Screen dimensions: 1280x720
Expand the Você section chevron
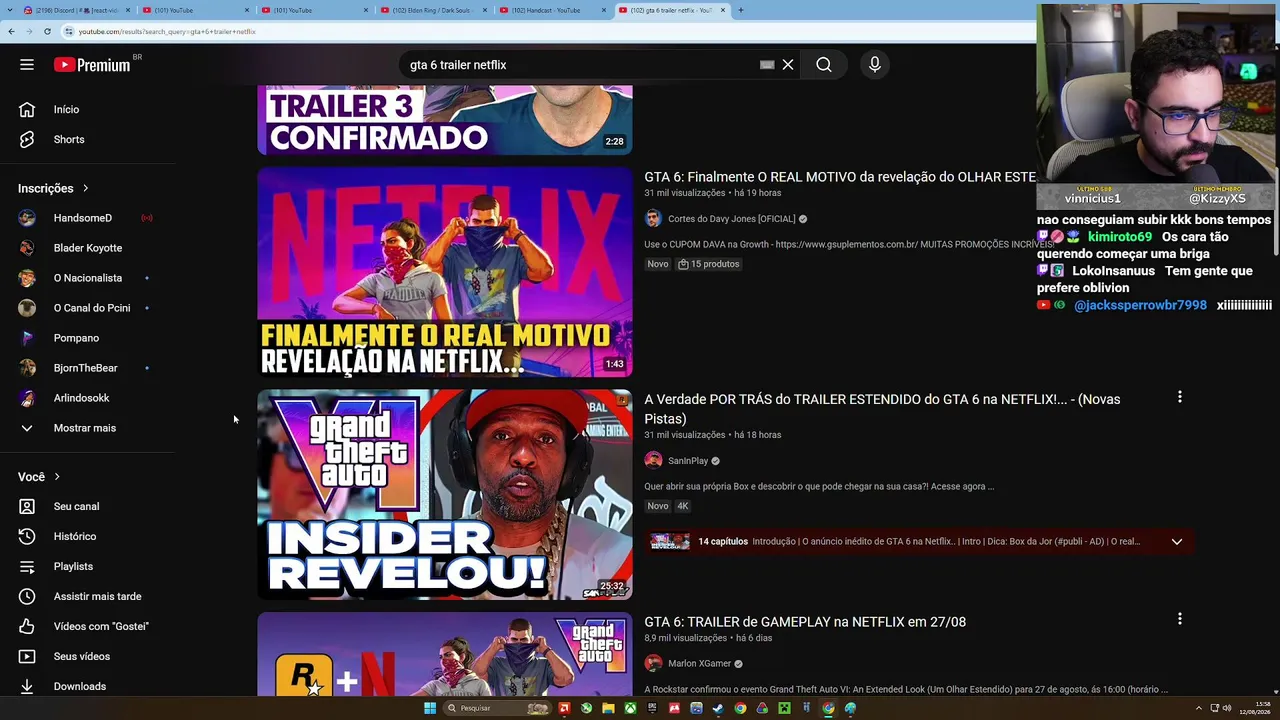57,477
